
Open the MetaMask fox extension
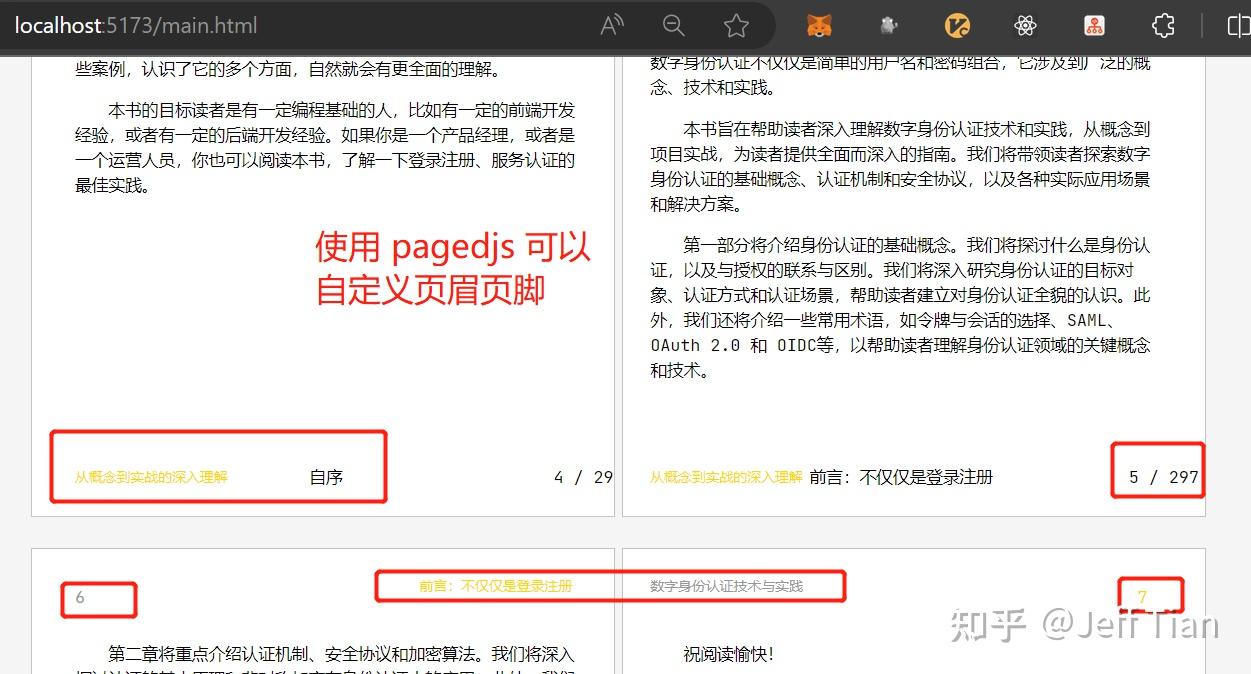818,26
